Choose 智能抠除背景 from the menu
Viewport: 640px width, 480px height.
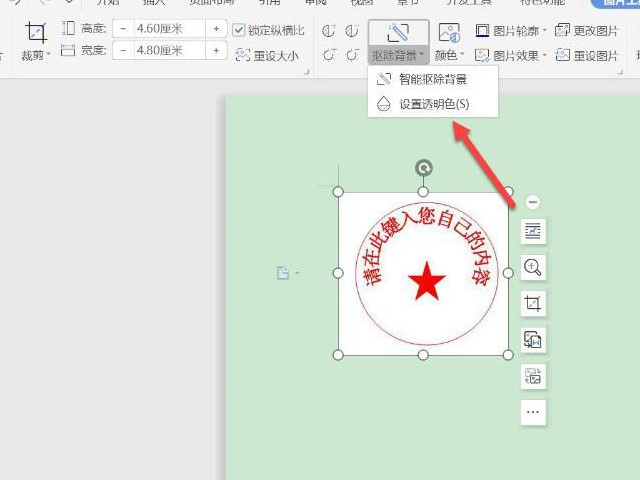click(x=433, y=79)
